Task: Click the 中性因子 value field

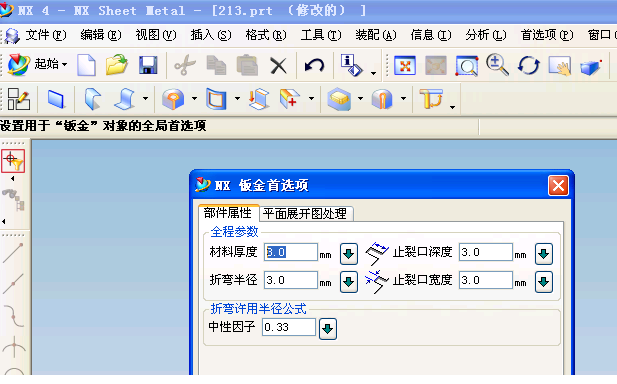Action: point(289,327)
